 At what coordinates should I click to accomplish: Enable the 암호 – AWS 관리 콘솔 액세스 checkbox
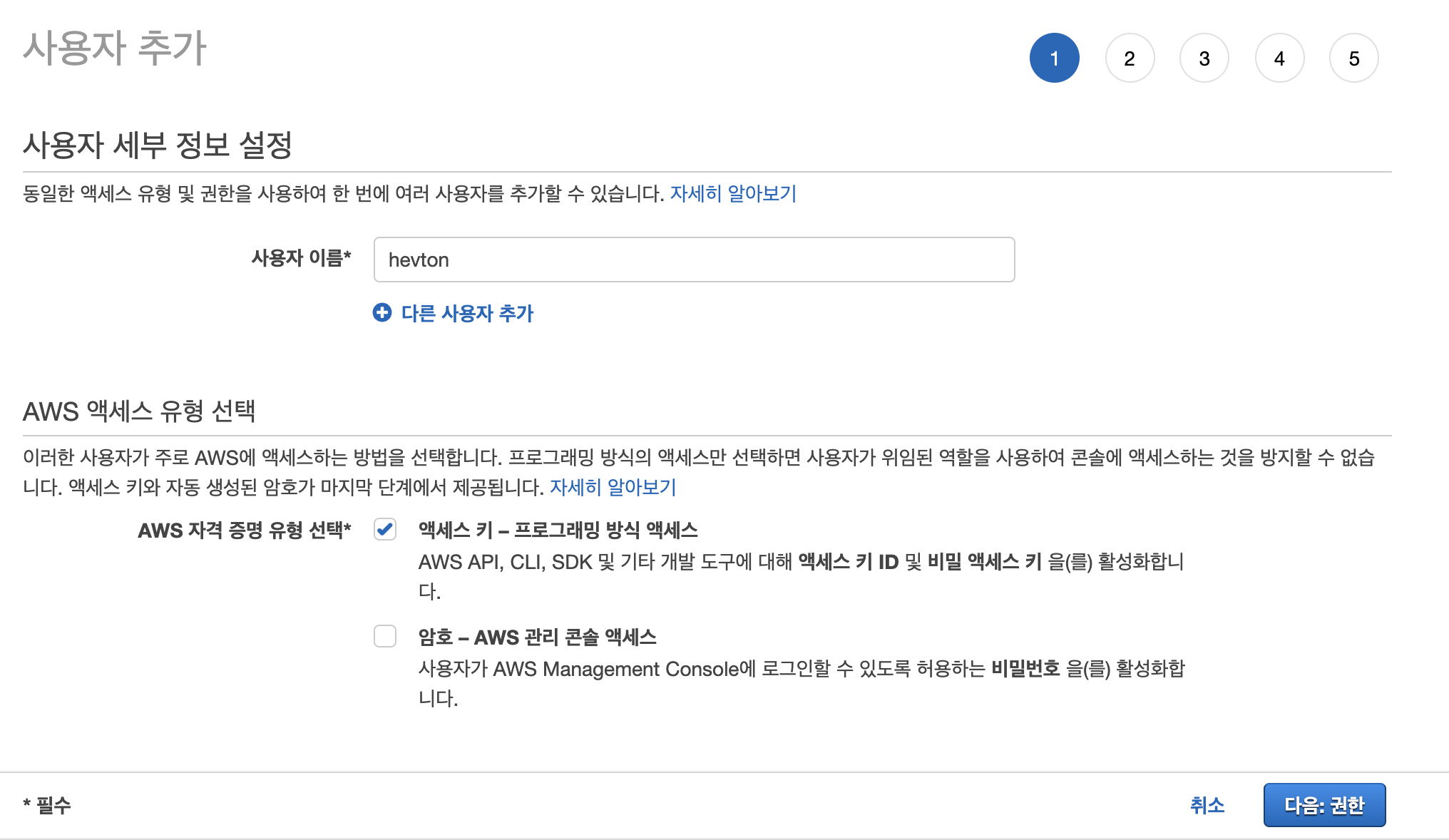[x=385, y=636]
